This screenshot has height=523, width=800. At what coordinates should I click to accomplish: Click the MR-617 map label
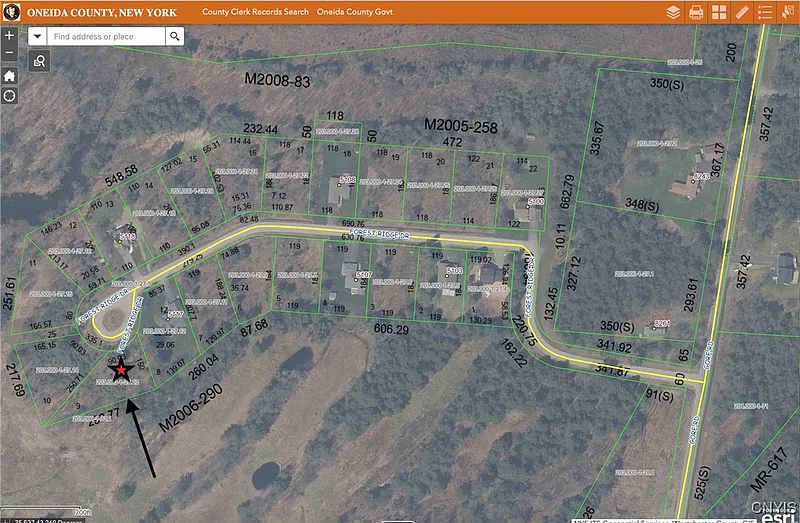coord(769,468)
